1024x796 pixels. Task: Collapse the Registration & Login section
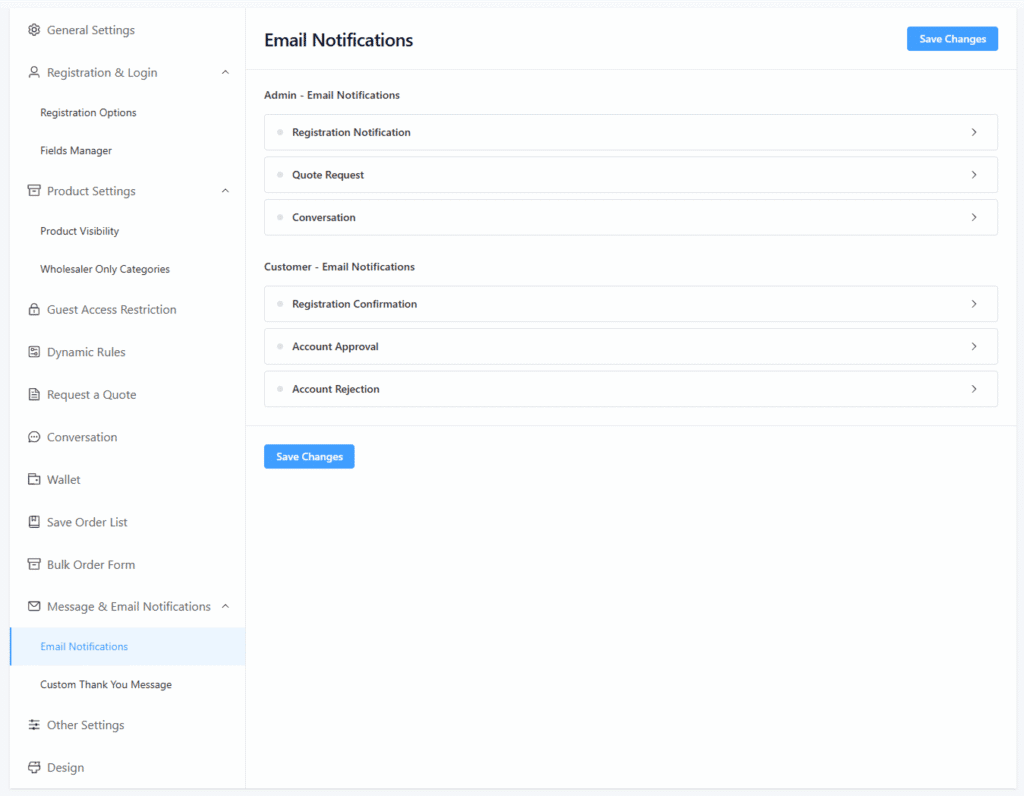pos(225,72)
